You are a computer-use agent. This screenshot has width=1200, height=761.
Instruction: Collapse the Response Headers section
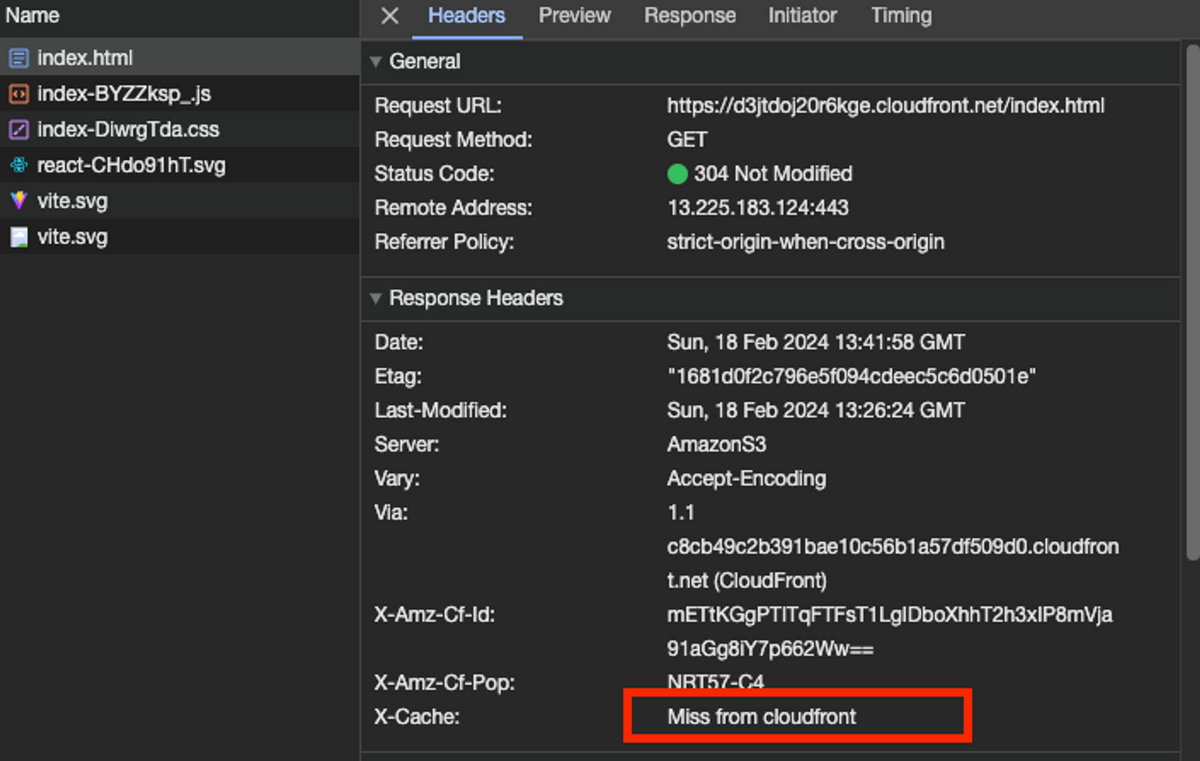[x=376, y=298]
